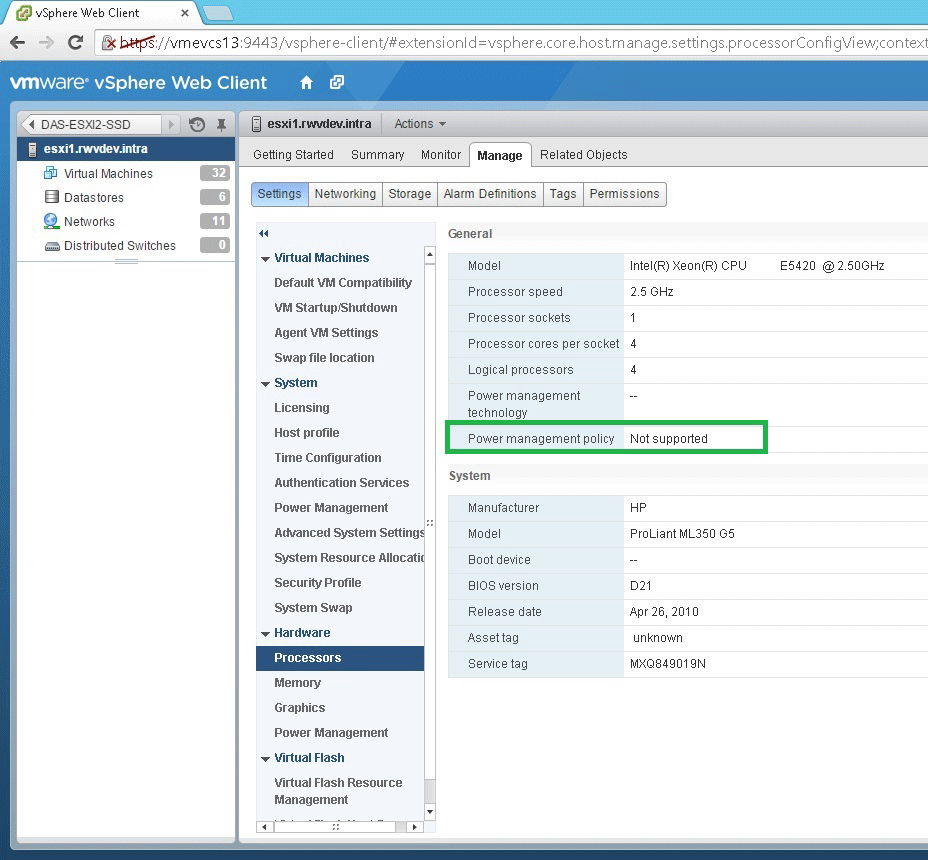Open the Tags sub-tab
Image resolution: width=928 pixels, height=860 pixels.
tap(563, 194)
